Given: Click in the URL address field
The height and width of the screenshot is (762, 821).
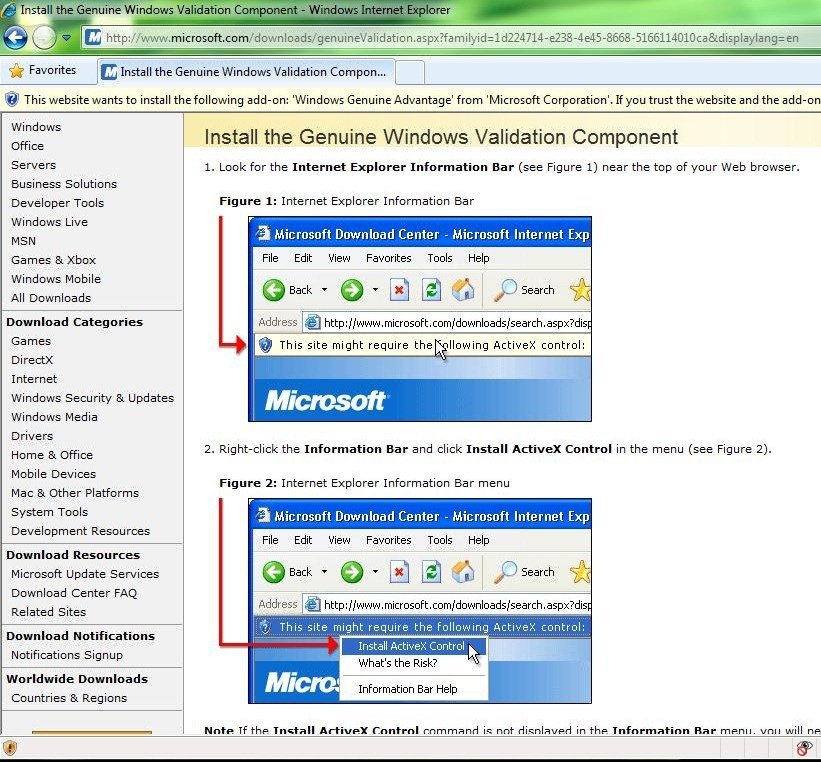Looking at the screenshot, I should click(x=450, y=38).
